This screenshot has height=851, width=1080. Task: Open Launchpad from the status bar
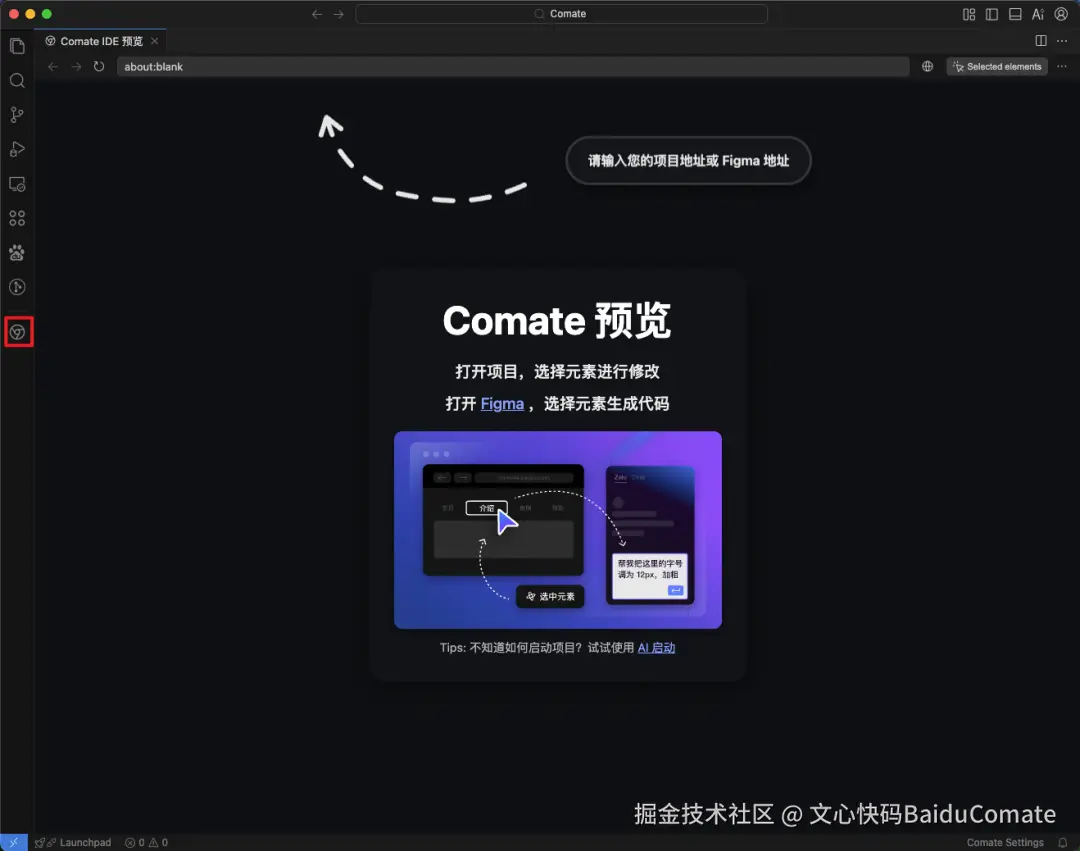click(73, 843)
